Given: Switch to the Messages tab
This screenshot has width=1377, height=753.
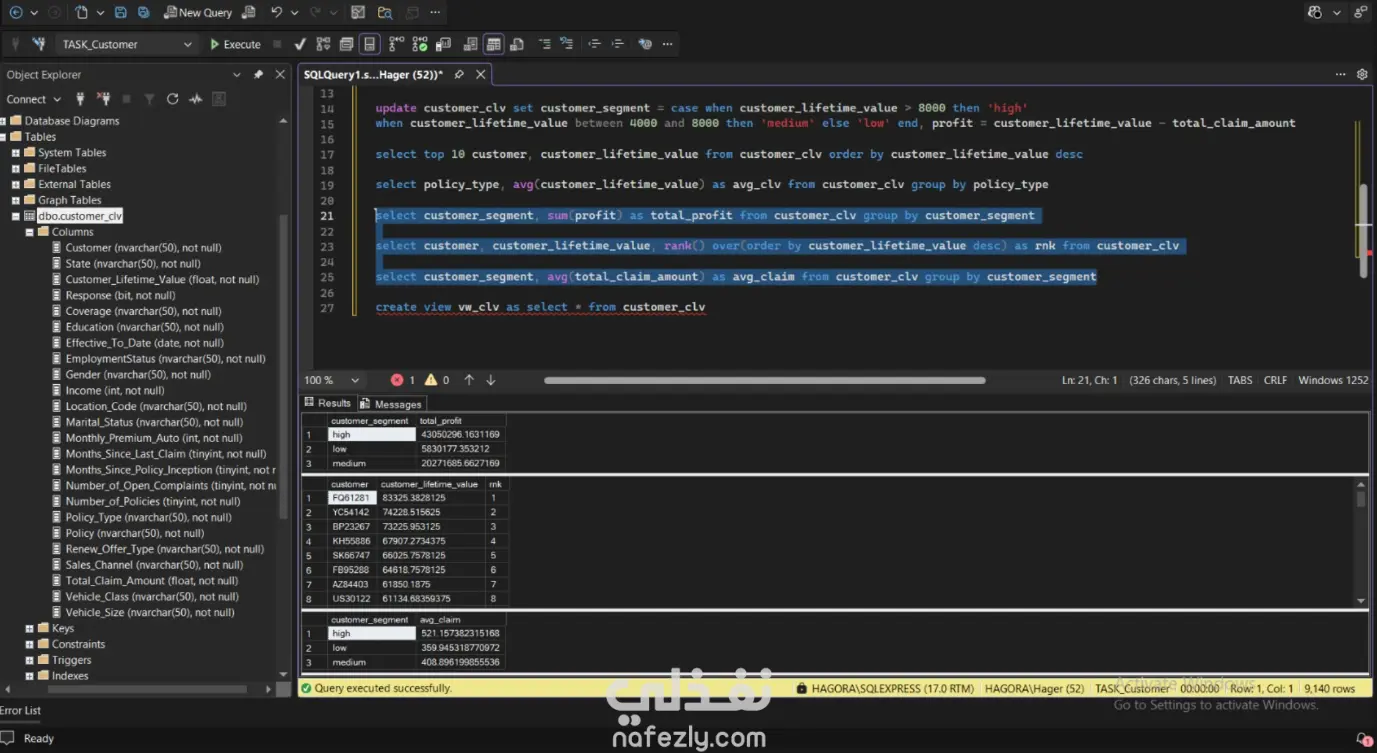Looking at the screenshot, I should (391, 404).
